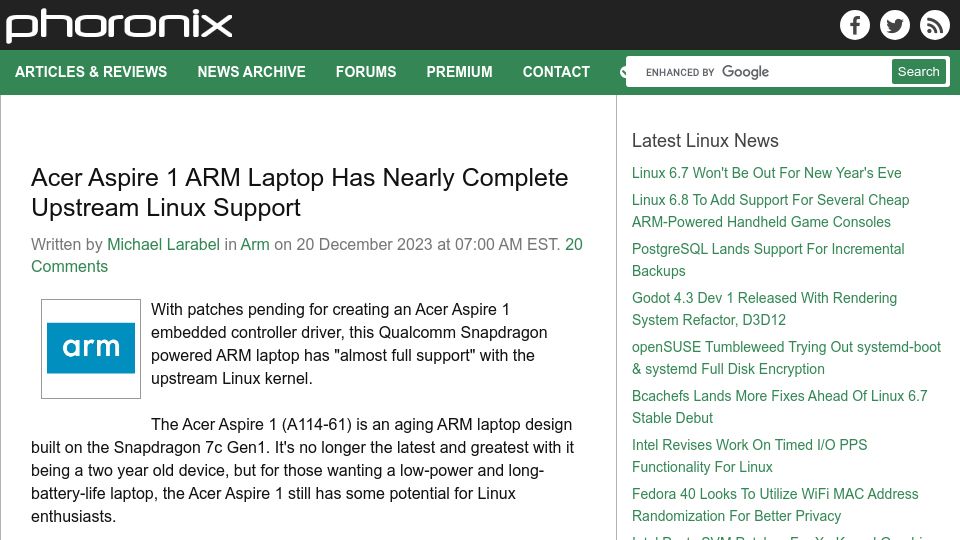Go to the Forums section
Screen dimensions: 960x540
(x=366, y=72)
